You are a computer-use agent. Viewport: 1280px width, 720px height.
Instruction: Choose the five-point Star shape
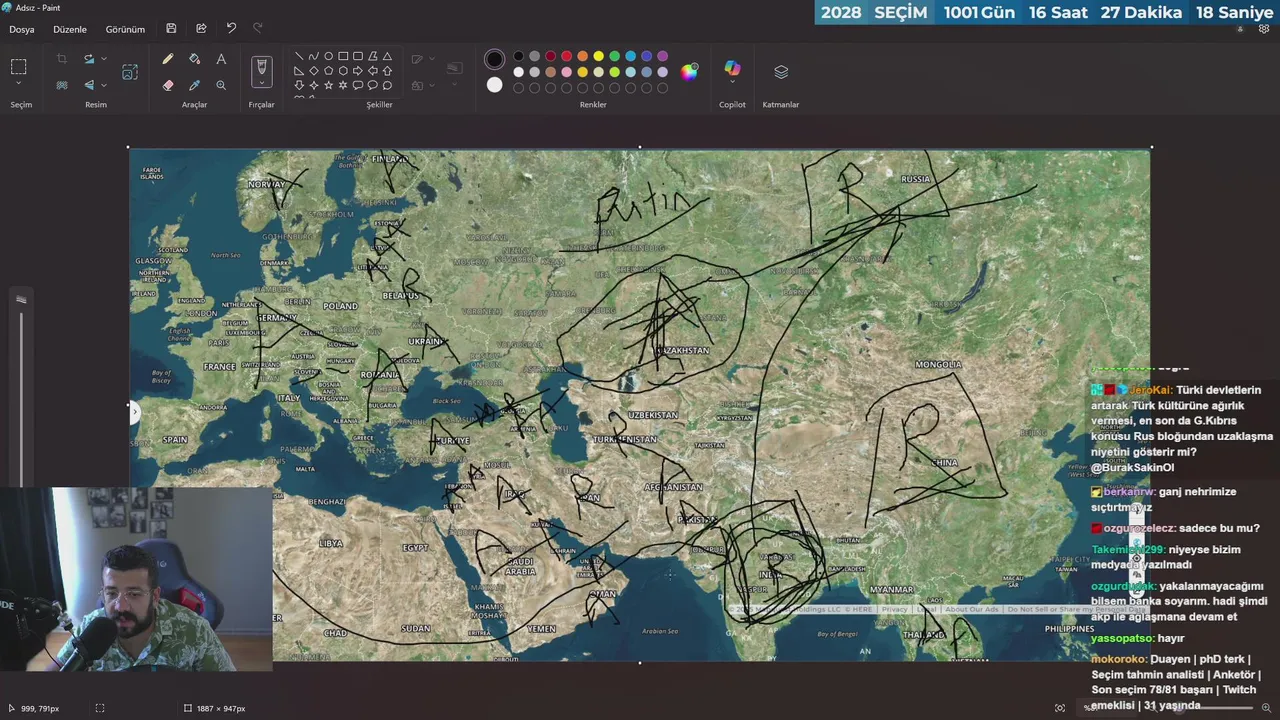(328, 85)
